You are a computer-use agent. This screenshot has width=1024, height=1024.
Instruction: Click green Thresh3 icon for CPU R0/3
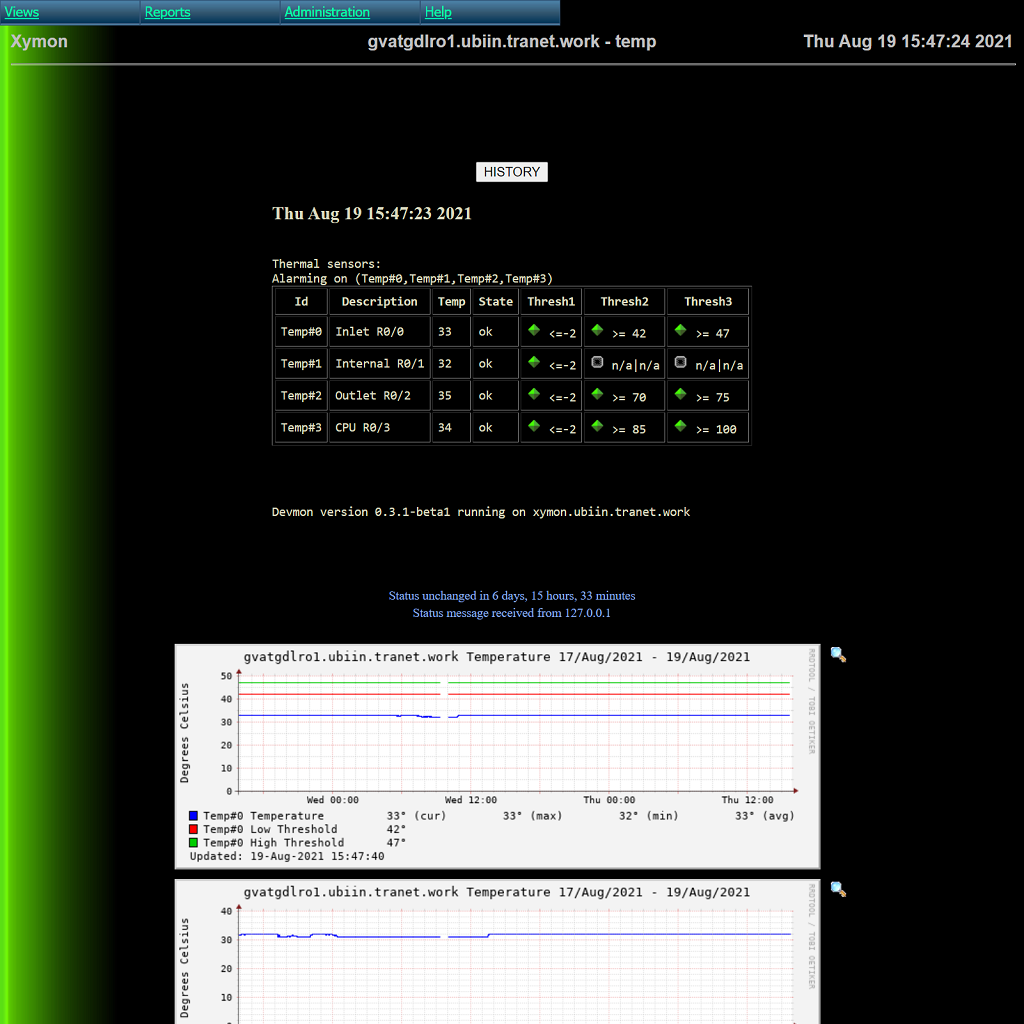coord(680,426)
